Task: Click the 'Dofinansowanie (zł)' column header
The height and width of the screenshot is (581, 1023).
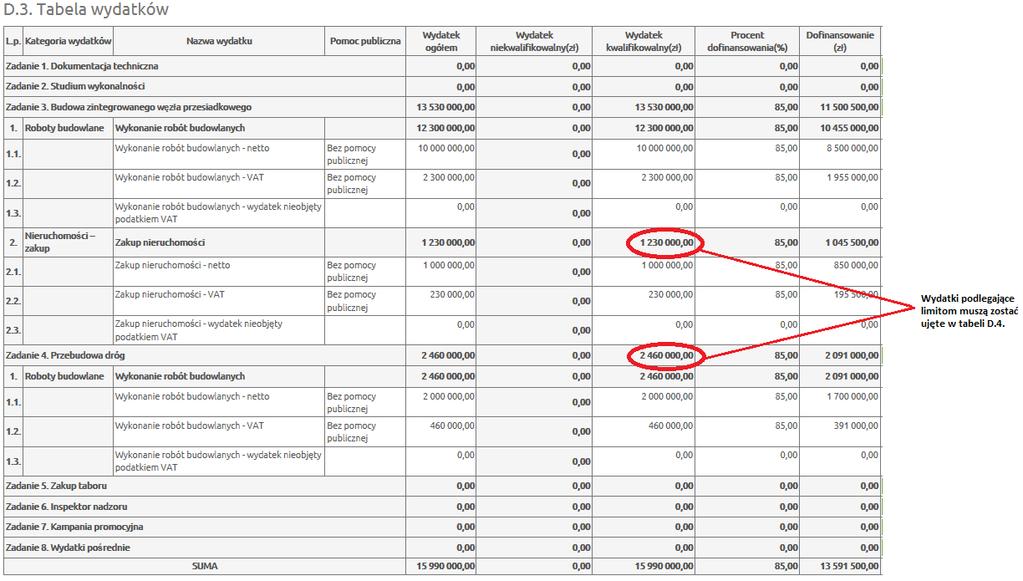Action: 840,41
